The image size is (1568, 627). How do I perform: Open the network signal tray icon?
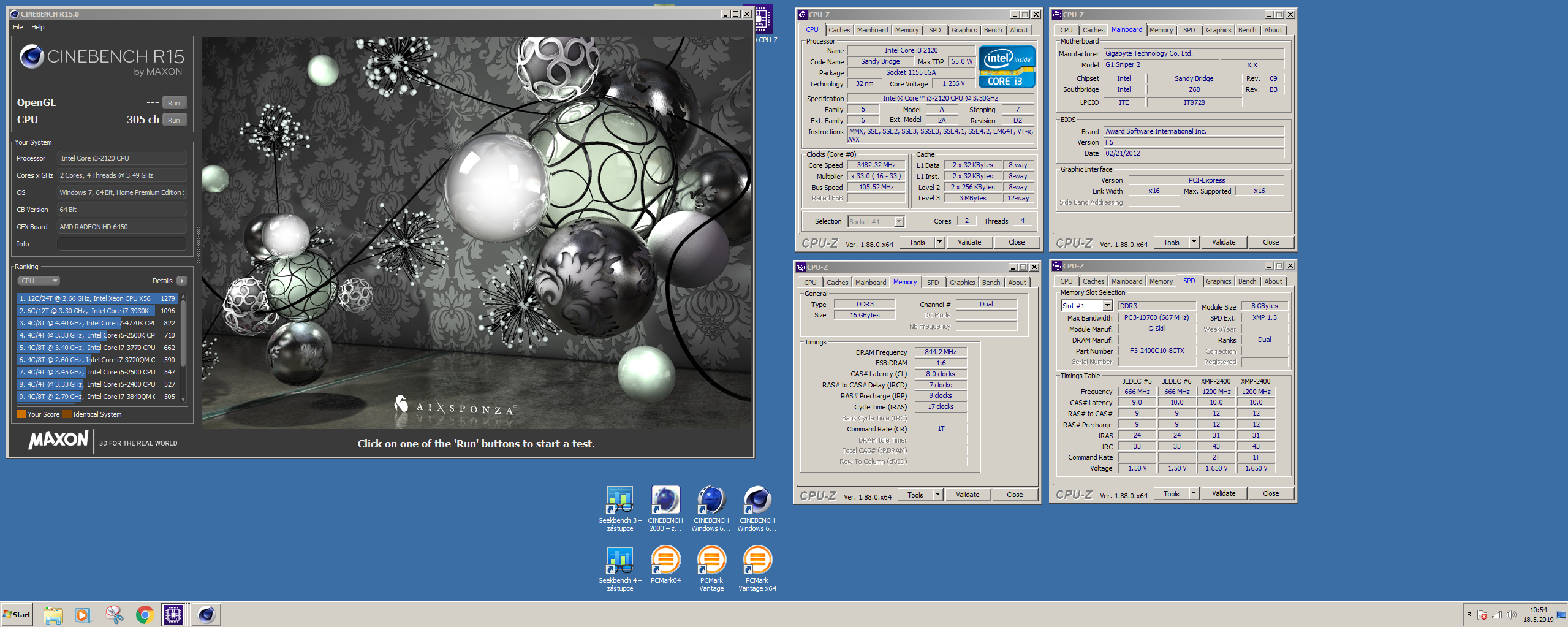click(1497, 615)
